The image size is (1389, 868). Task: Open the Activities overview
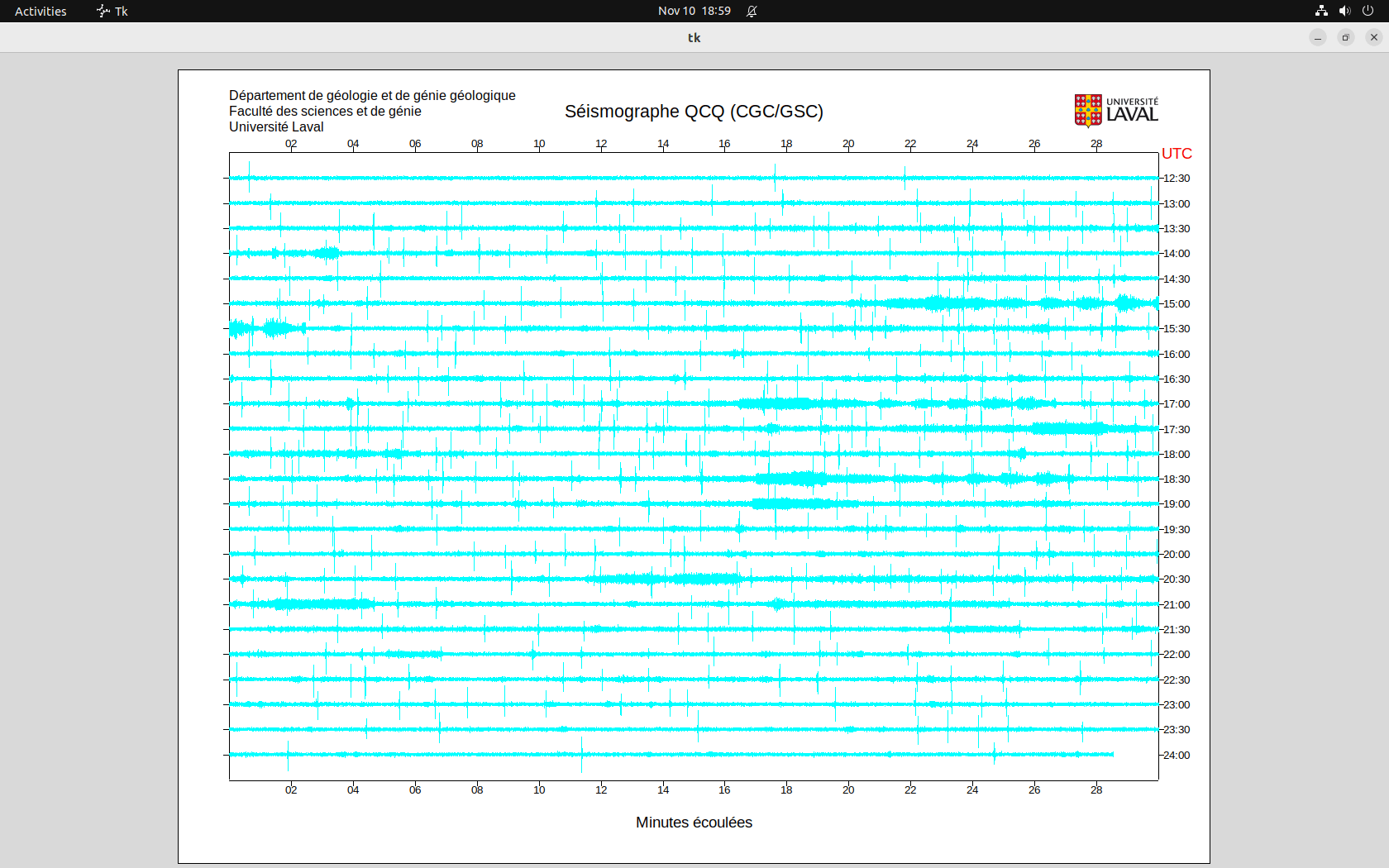pyautogui.click(x=41, y=11)
